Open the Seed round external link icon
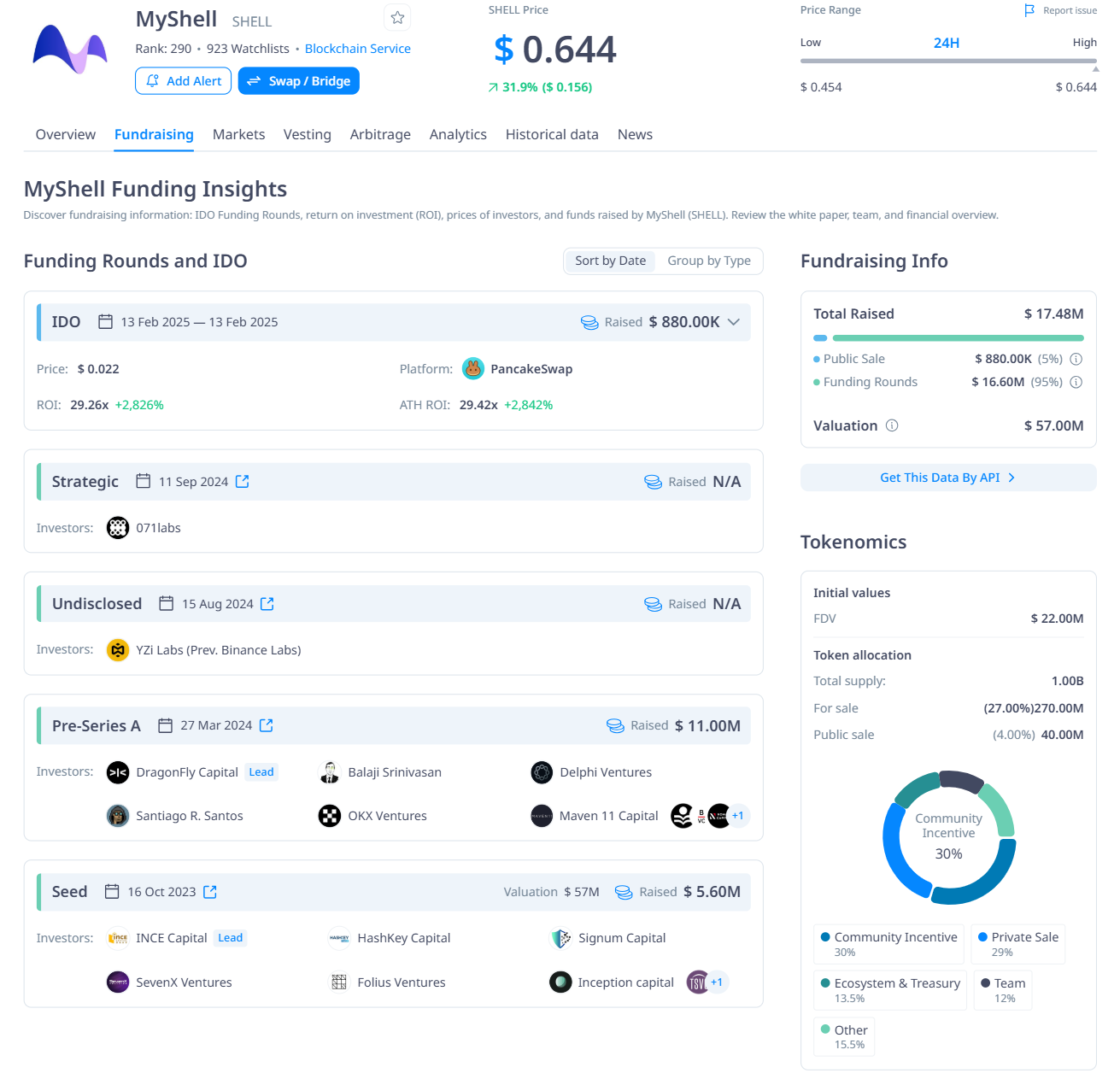1120x1079 pixels. click(210, 892)
